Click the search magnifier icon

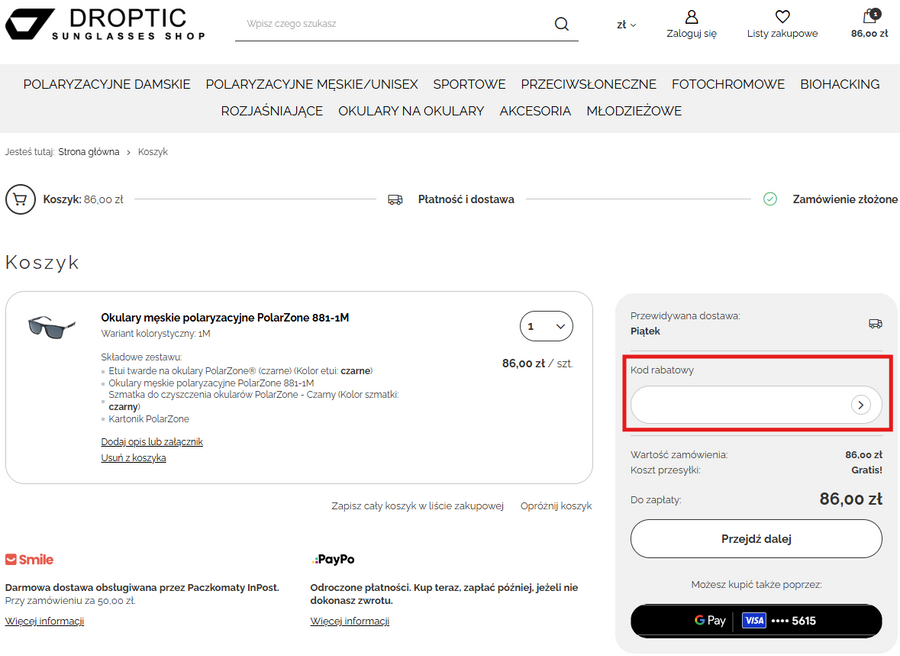[561, 24]
